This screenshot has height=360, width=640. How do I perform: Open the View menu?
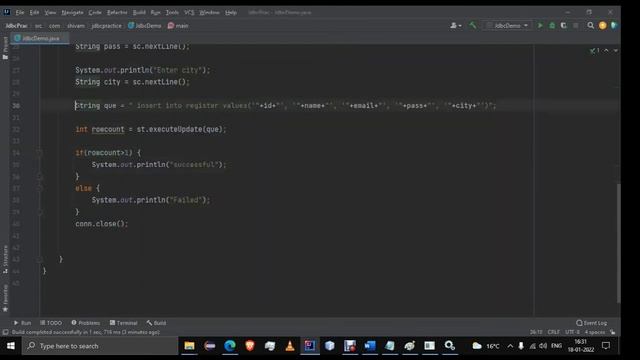click(50, 13)
